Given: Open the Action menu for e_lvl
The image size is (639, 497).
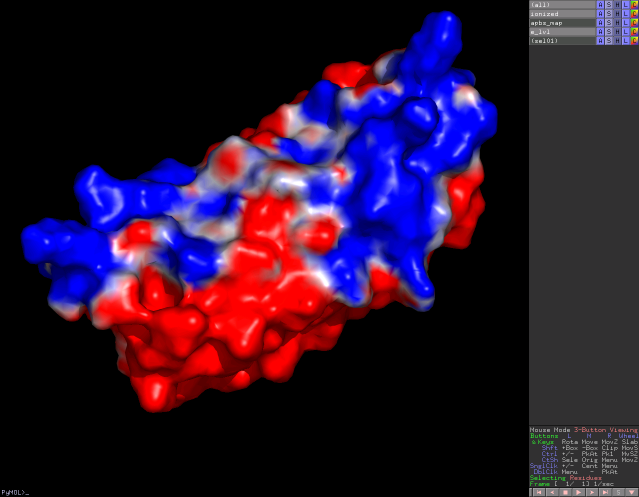Looking at the screenshot, I should point(600,31).
